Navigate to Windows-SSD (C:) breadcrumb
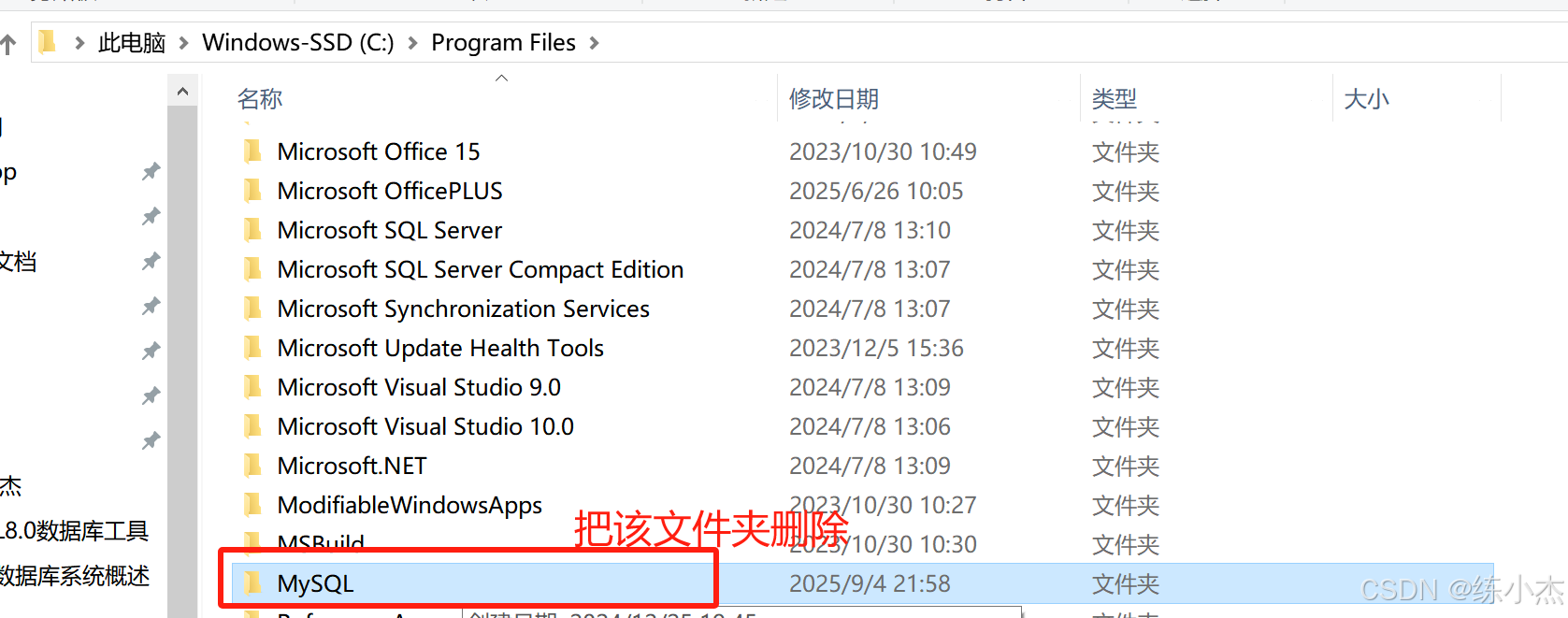This screenshot has height=618, width=1568. click(x=298, y=43)
